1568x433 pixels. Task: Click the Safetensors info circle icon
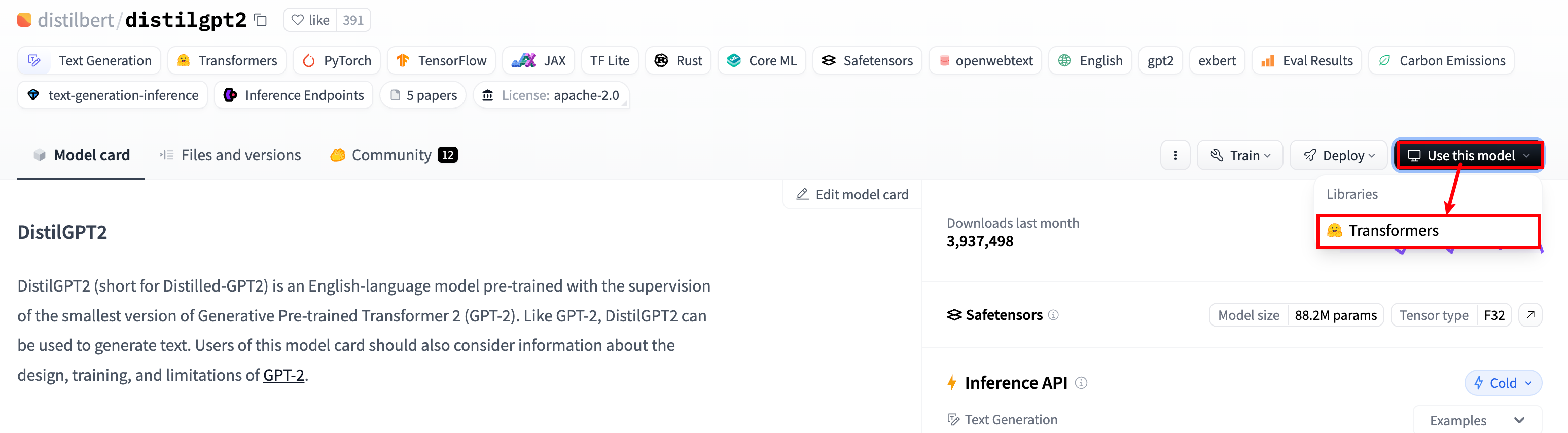[x=1053, y=315]
